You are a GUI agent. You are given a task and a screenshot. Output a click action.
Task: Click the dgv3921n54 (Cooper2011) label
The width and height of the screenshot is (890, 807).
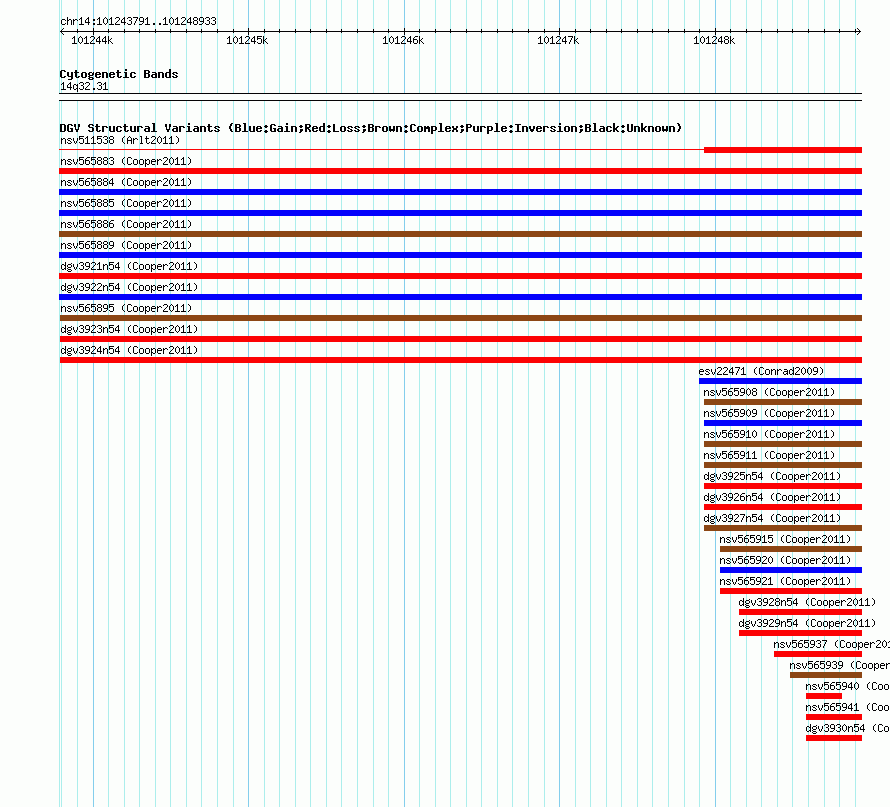click(129, 266)
